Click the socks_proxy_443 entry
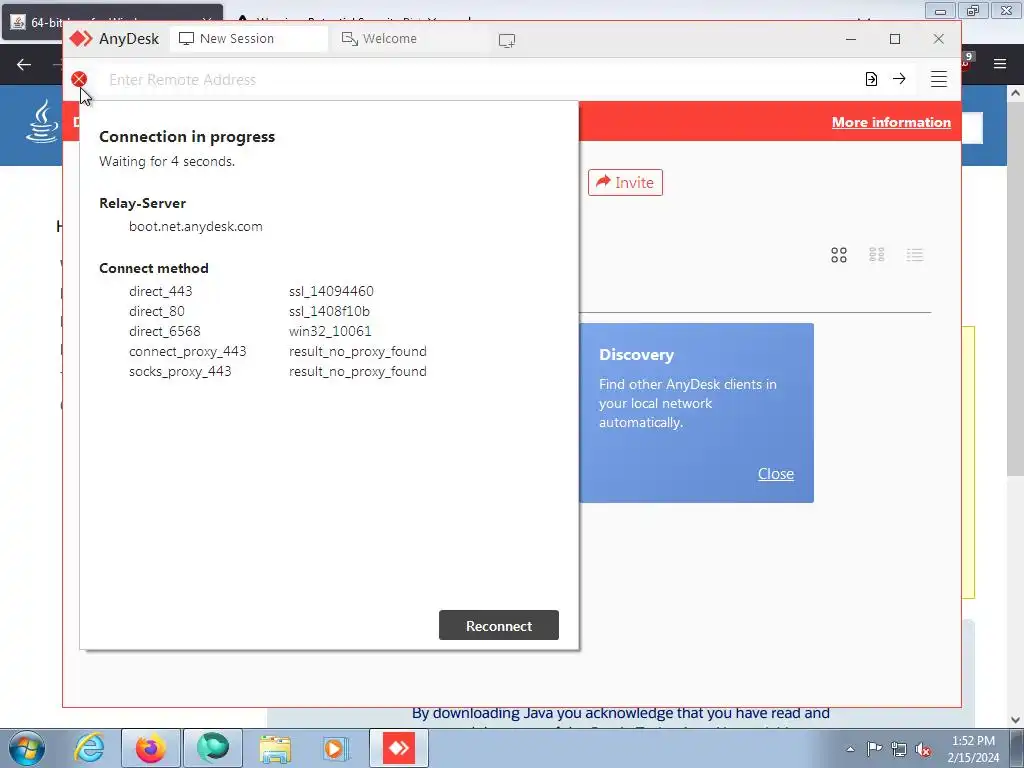This screenshot has width=1024, height=768. pyautogui.click(x=180, y=372)
